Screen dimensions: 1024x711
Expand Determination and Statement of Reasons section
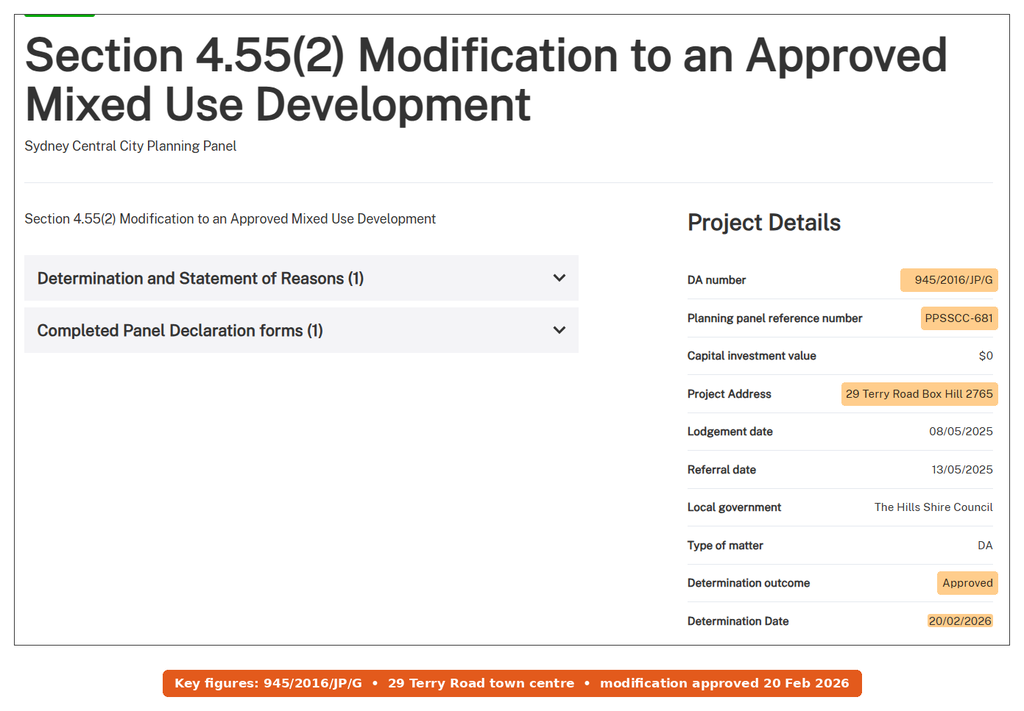[x=301, y=278]
